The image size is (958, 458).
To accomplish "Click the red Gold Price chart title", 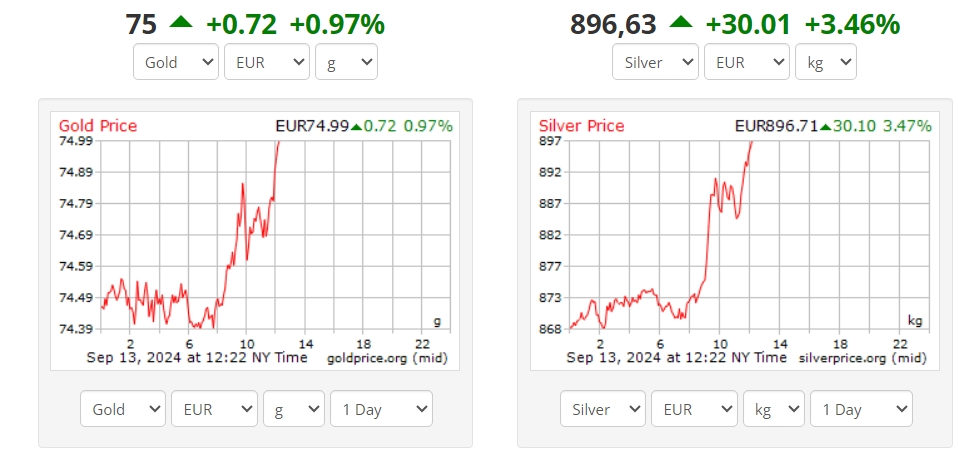I will (98, 126).
